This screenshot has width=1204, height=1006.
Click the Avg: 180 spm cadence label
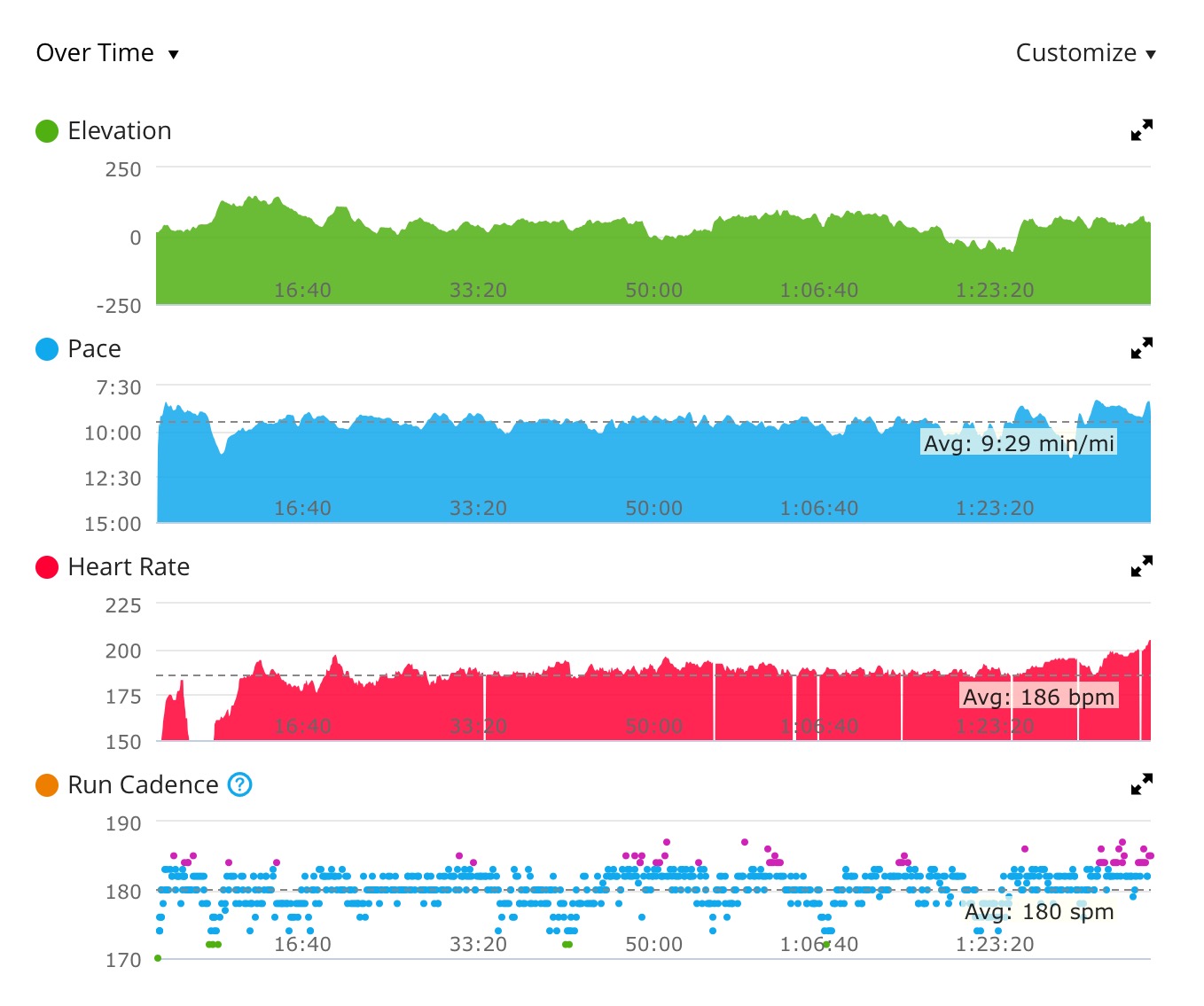(1039, 911)
